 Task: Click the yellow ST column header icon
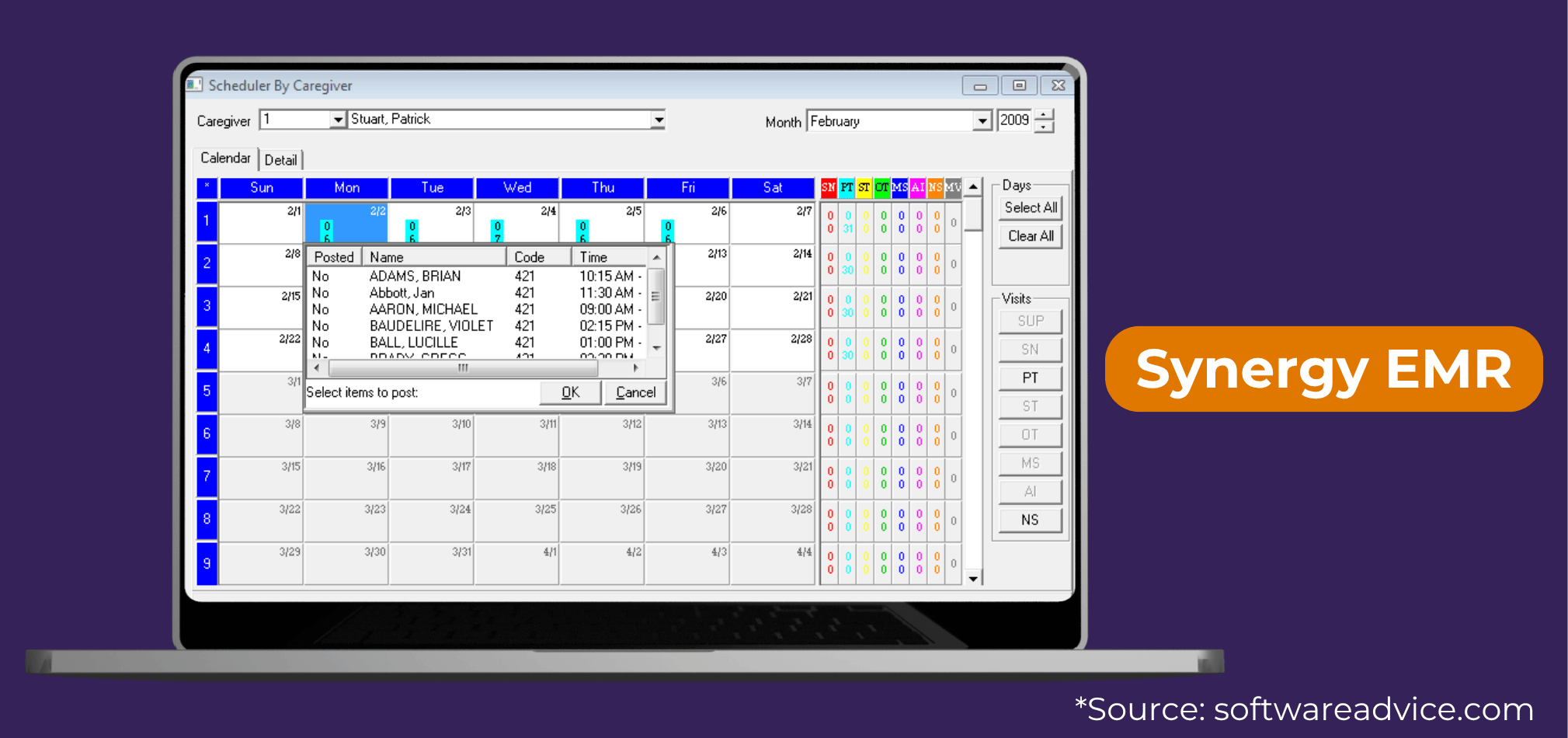coord(864,187)
